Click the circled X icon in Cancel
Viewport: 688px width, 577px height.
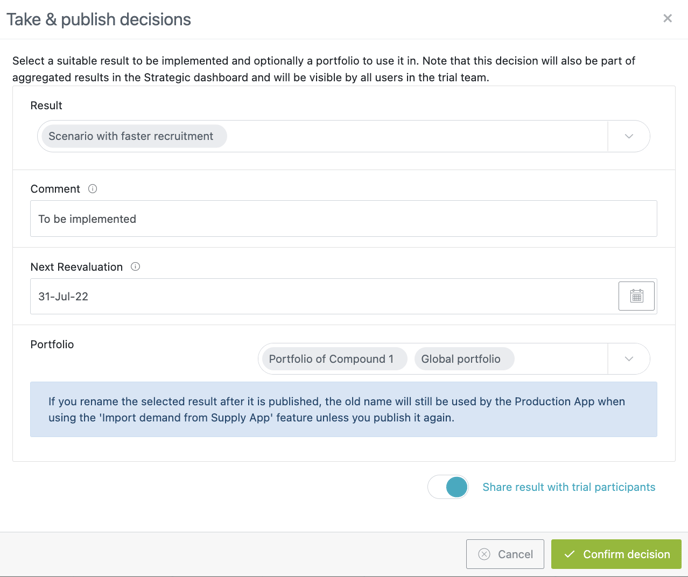pos(484,554)
